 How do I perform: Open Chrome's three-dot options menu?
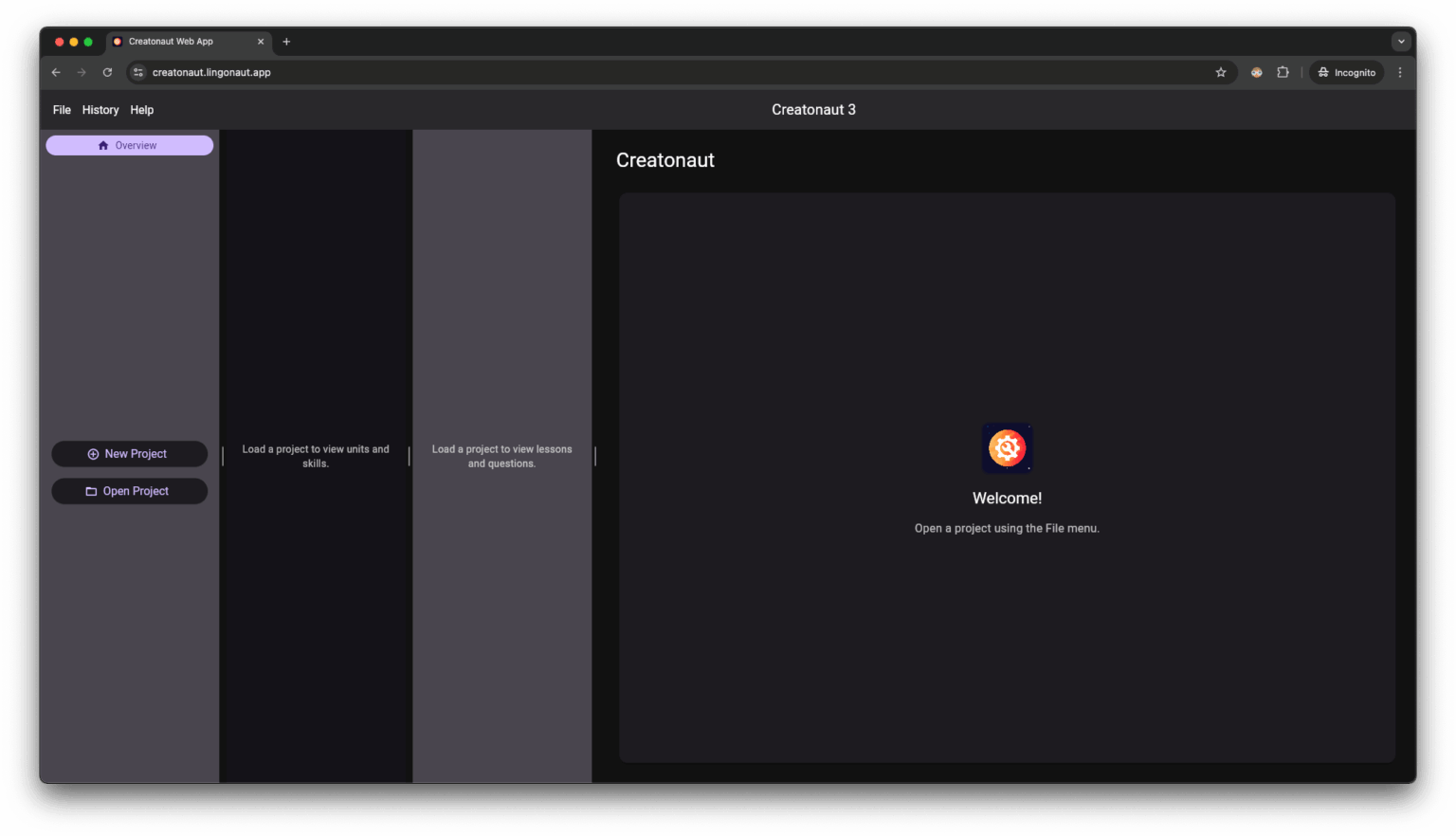[x=1400, y=72]
